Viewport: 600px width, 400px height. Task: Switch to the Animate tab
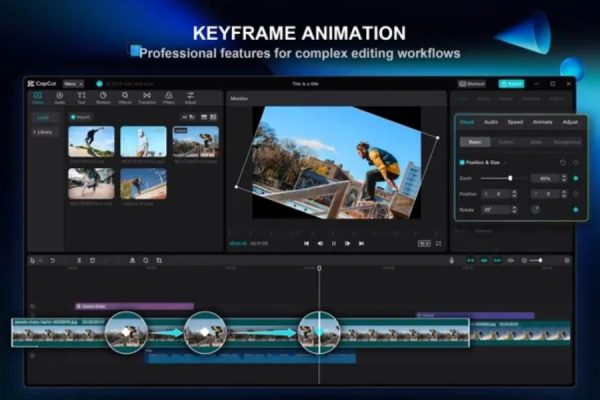pos(543,121)
